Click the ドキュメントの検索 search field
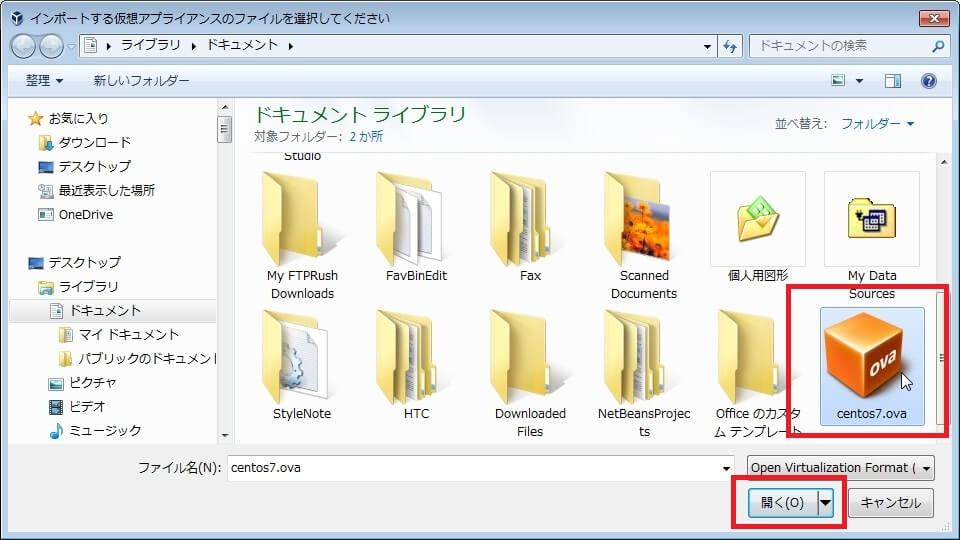Viewport: 960px width, 540px height. tap(838, 46)
